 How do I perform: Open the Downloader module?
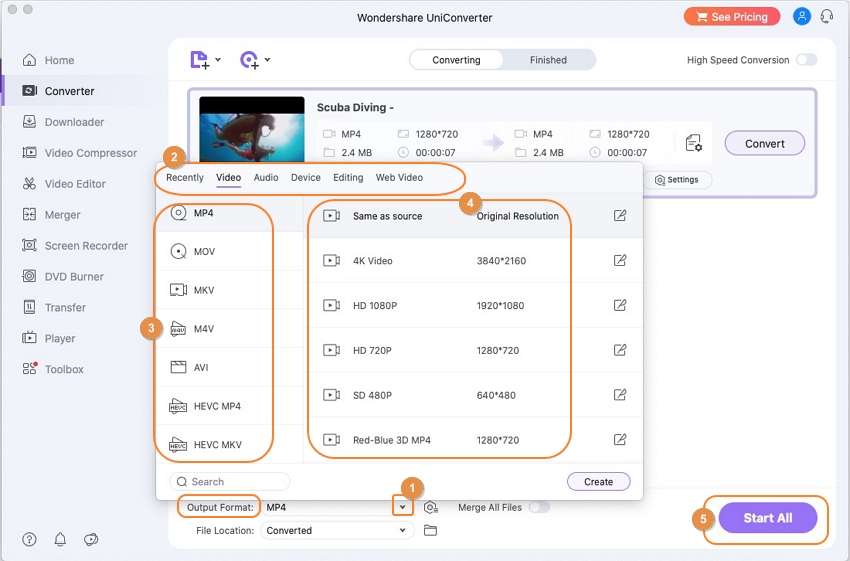pyautogui.click(x=63, y=122)
